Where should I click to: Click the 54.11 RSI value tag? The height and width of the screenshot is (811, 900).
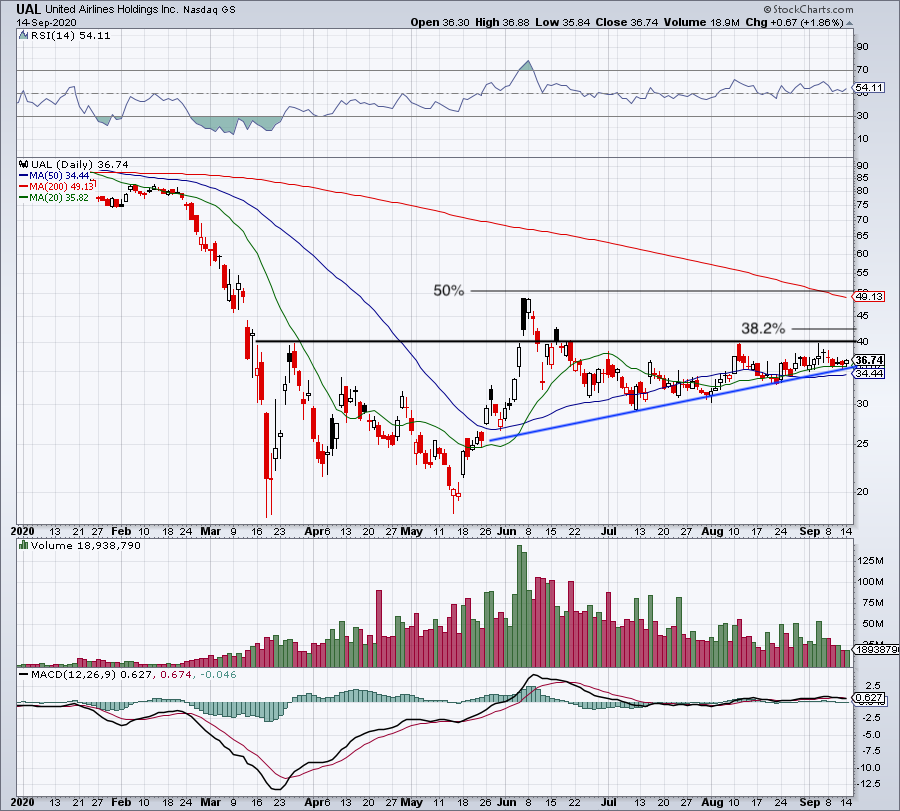point(870,88)
